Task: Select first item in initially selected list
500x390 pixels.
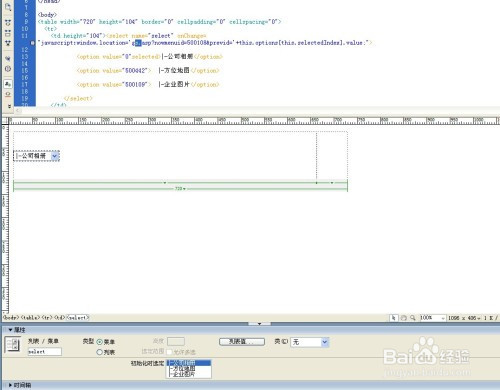Action: pos(189,363)
